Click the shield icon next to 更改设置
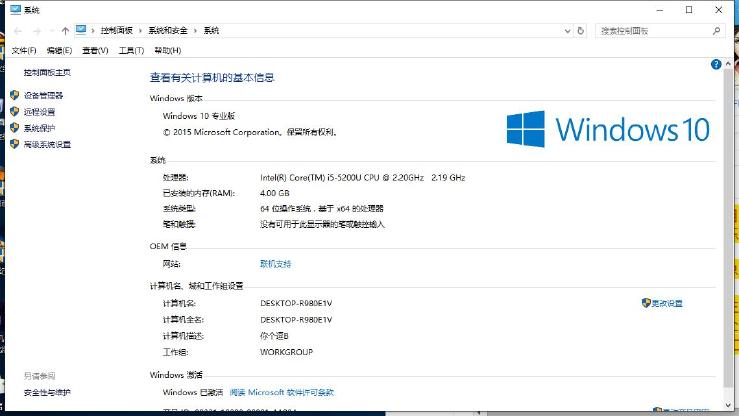 pos(646,303)
